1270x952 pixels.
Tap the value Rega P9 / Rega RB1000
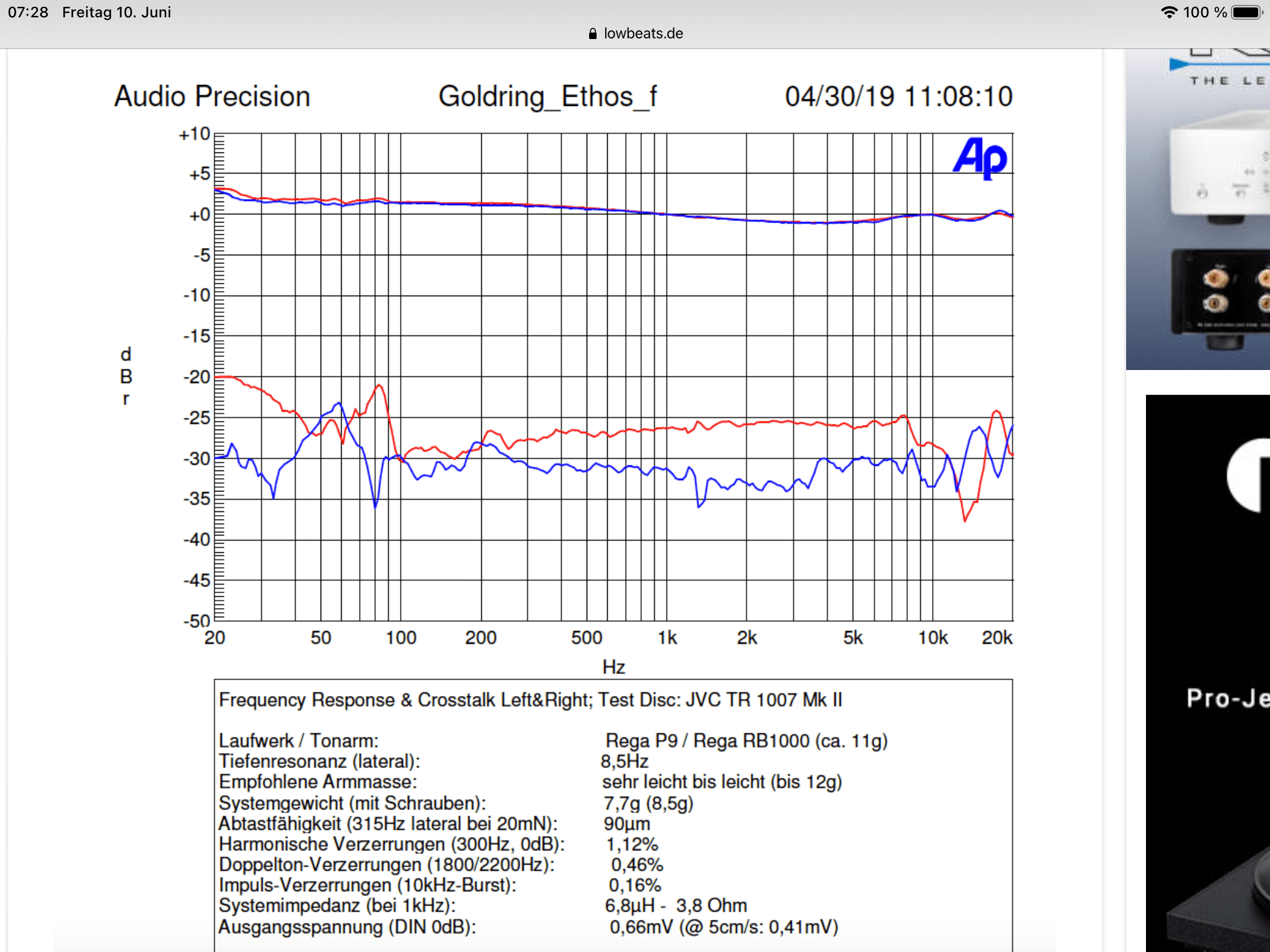pyautogui.click(x=747, y=741)
